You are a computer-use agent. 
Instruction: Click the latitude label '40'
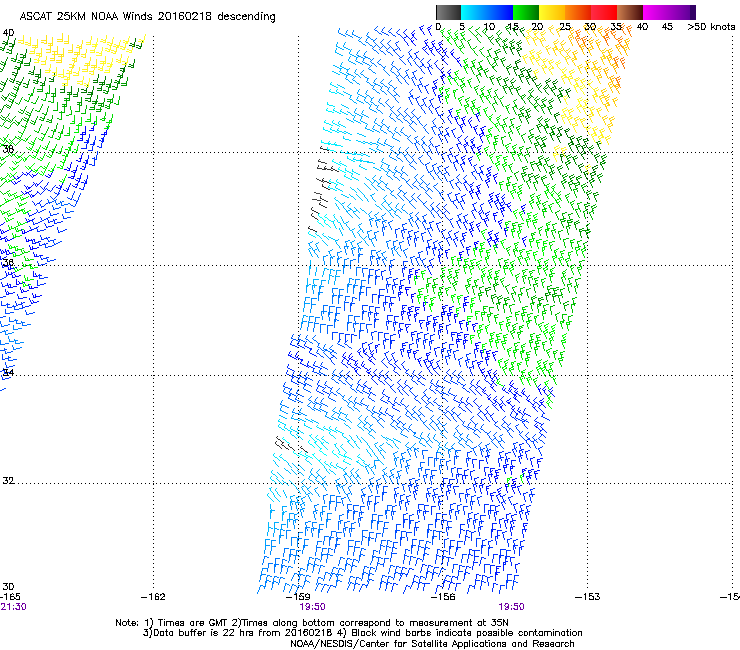coord(8,33)
